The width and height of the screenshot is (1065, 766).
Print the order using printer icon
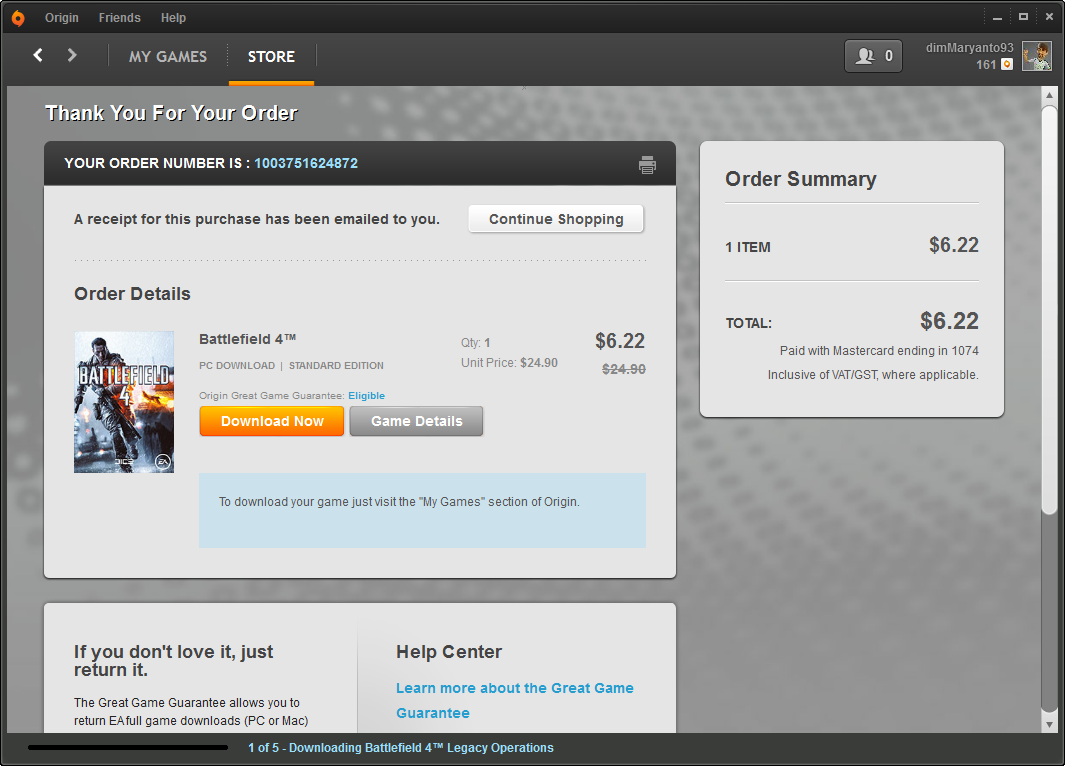click(x=647, y=164)
